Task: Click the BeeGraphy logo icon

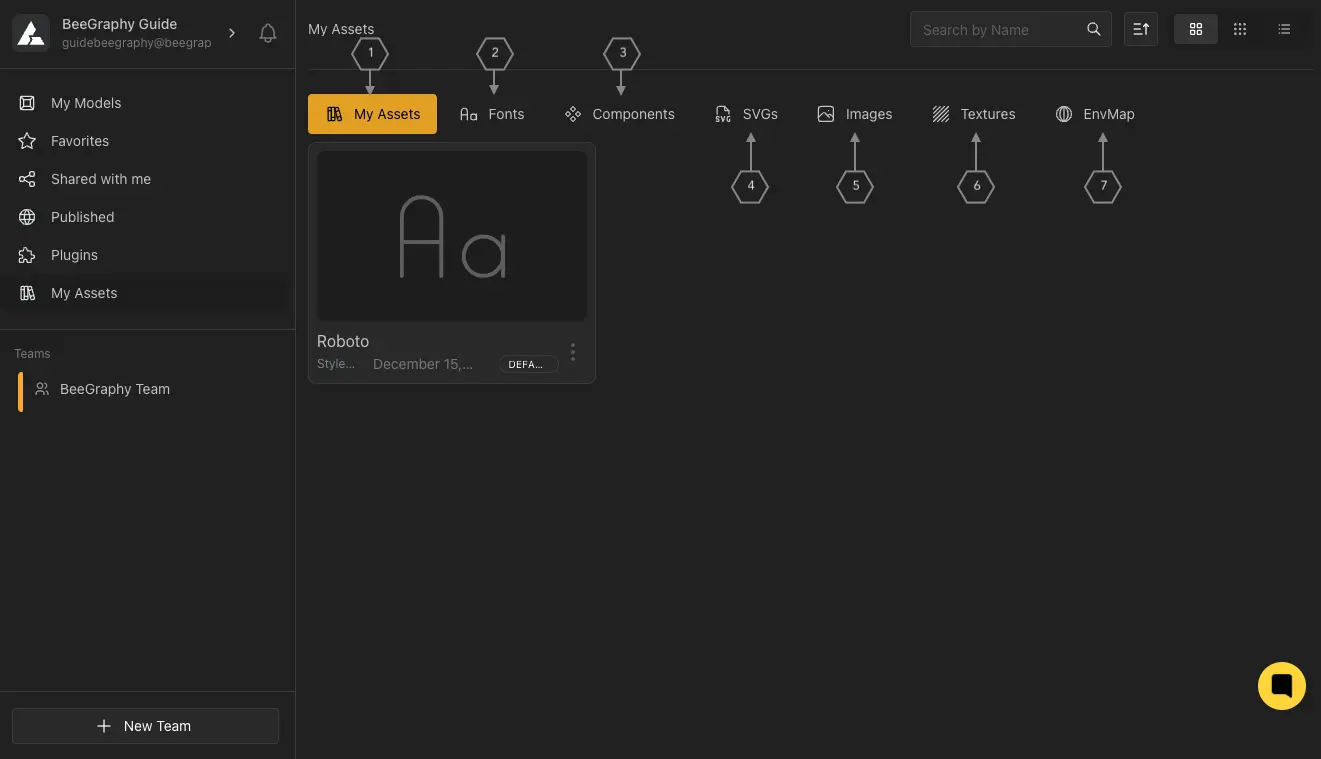Action: 31,33
